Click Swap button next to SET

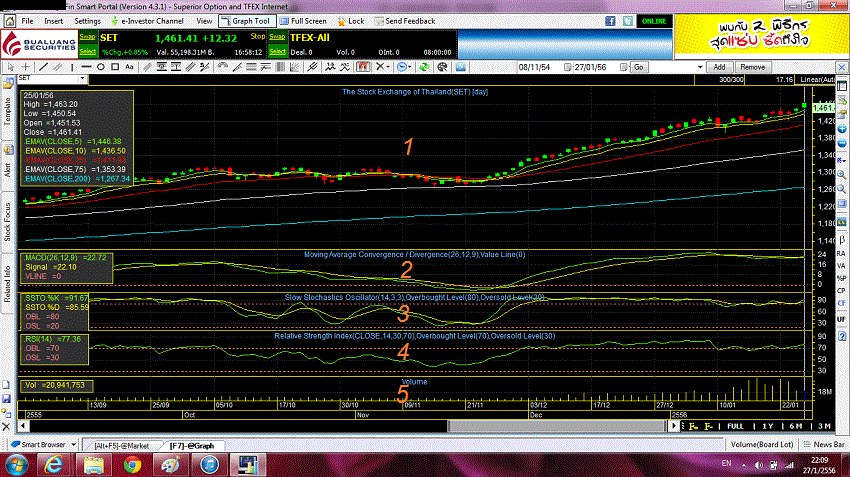tap(87, 37)
